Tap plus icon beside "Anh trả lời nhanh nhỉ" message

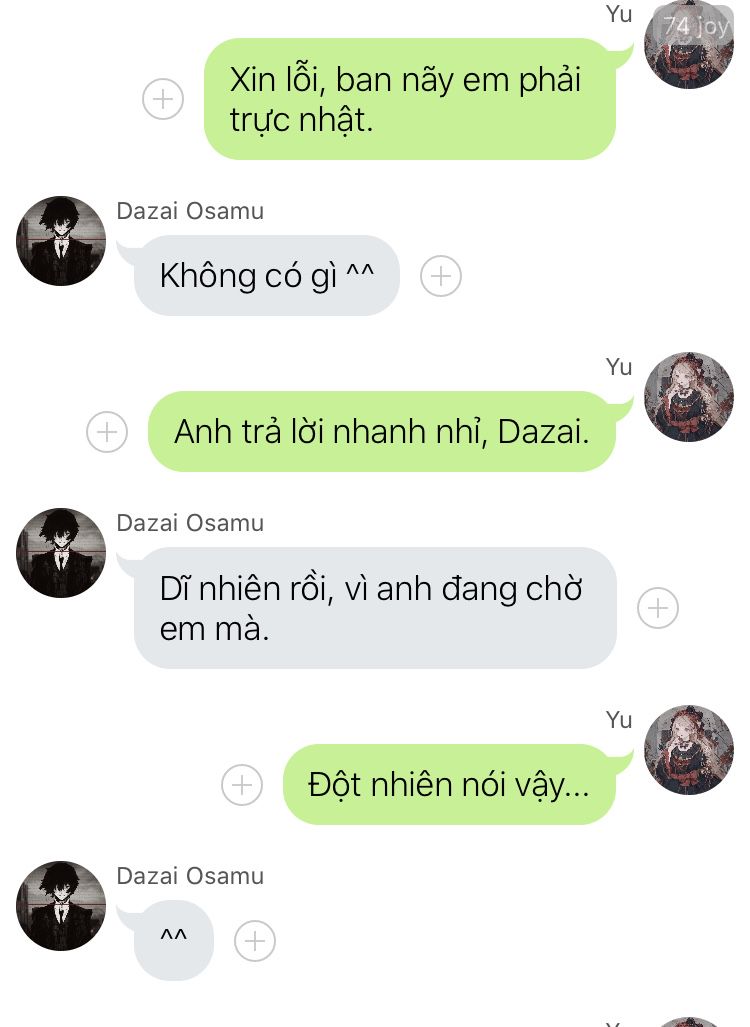[x=107, y=432]
